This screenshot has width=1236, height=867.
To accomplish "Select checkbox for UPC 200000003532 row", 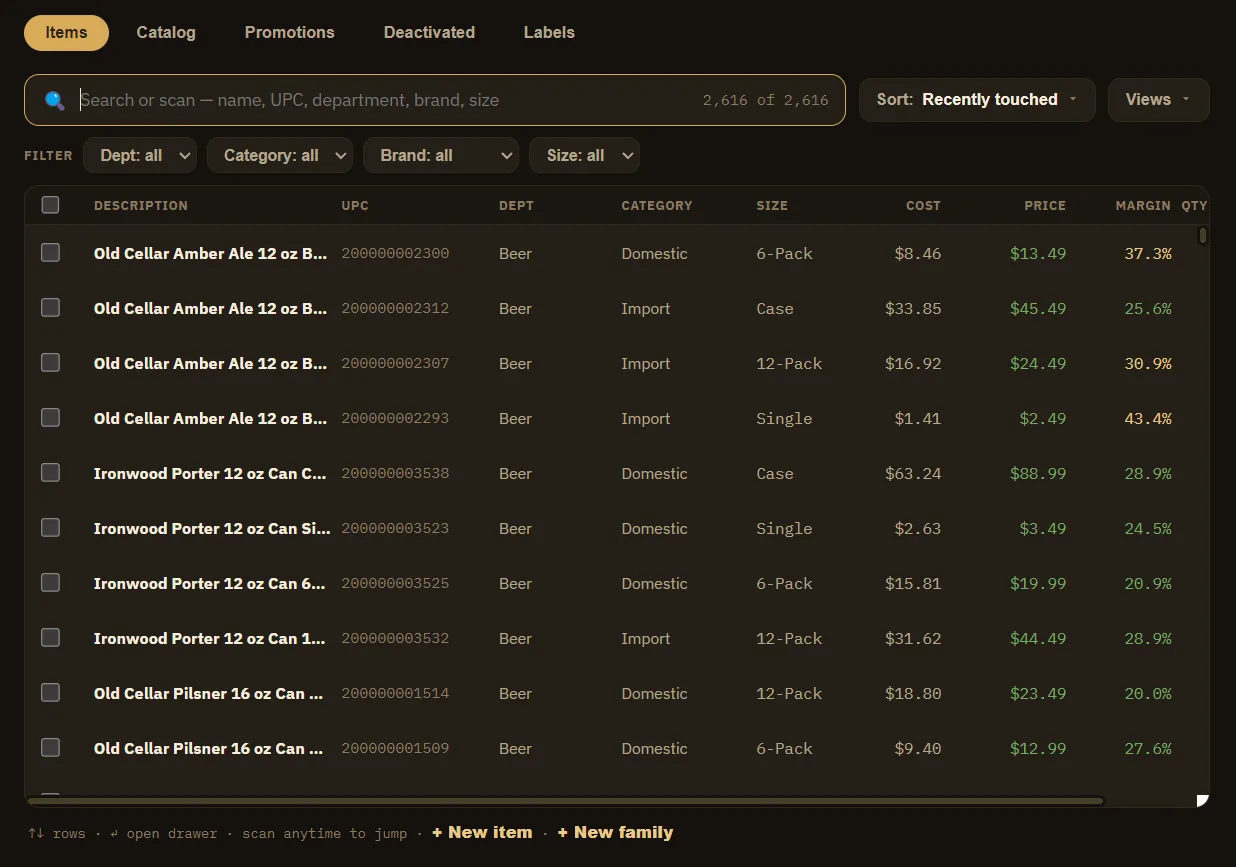I will (50, 638).
